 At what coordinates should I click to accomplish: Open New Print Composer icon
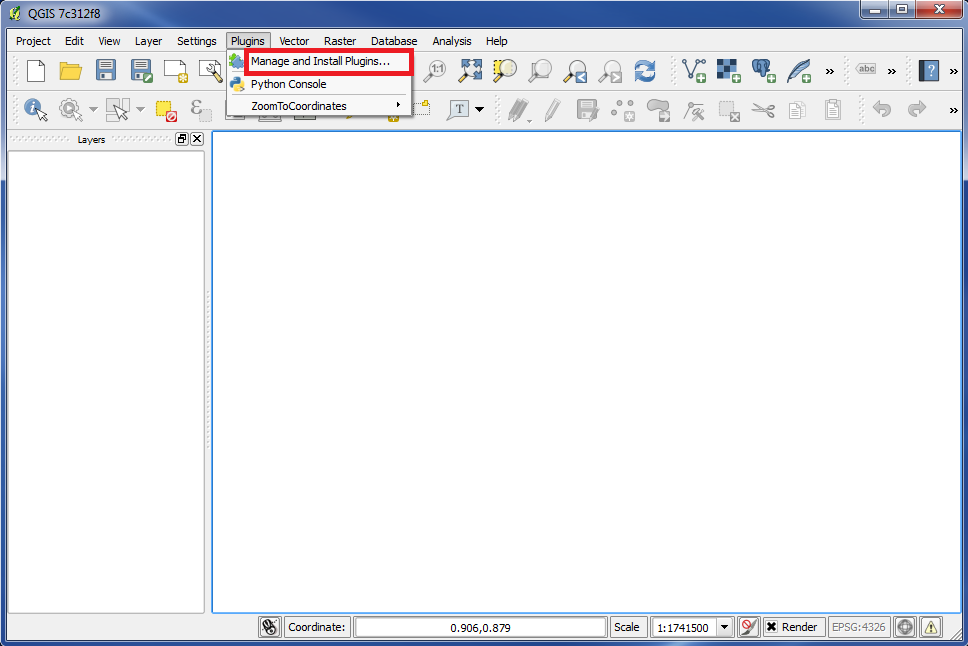click(x=175, y=71)
